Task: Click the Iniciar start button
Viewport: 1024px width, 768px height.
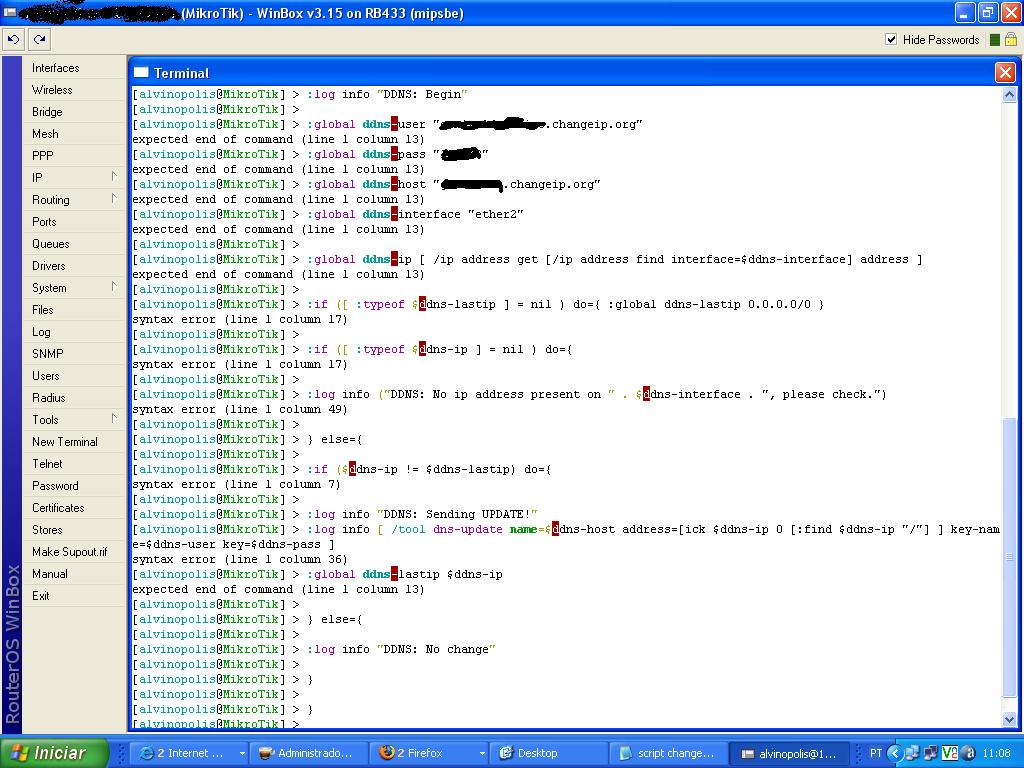Action: coord(54,753)
